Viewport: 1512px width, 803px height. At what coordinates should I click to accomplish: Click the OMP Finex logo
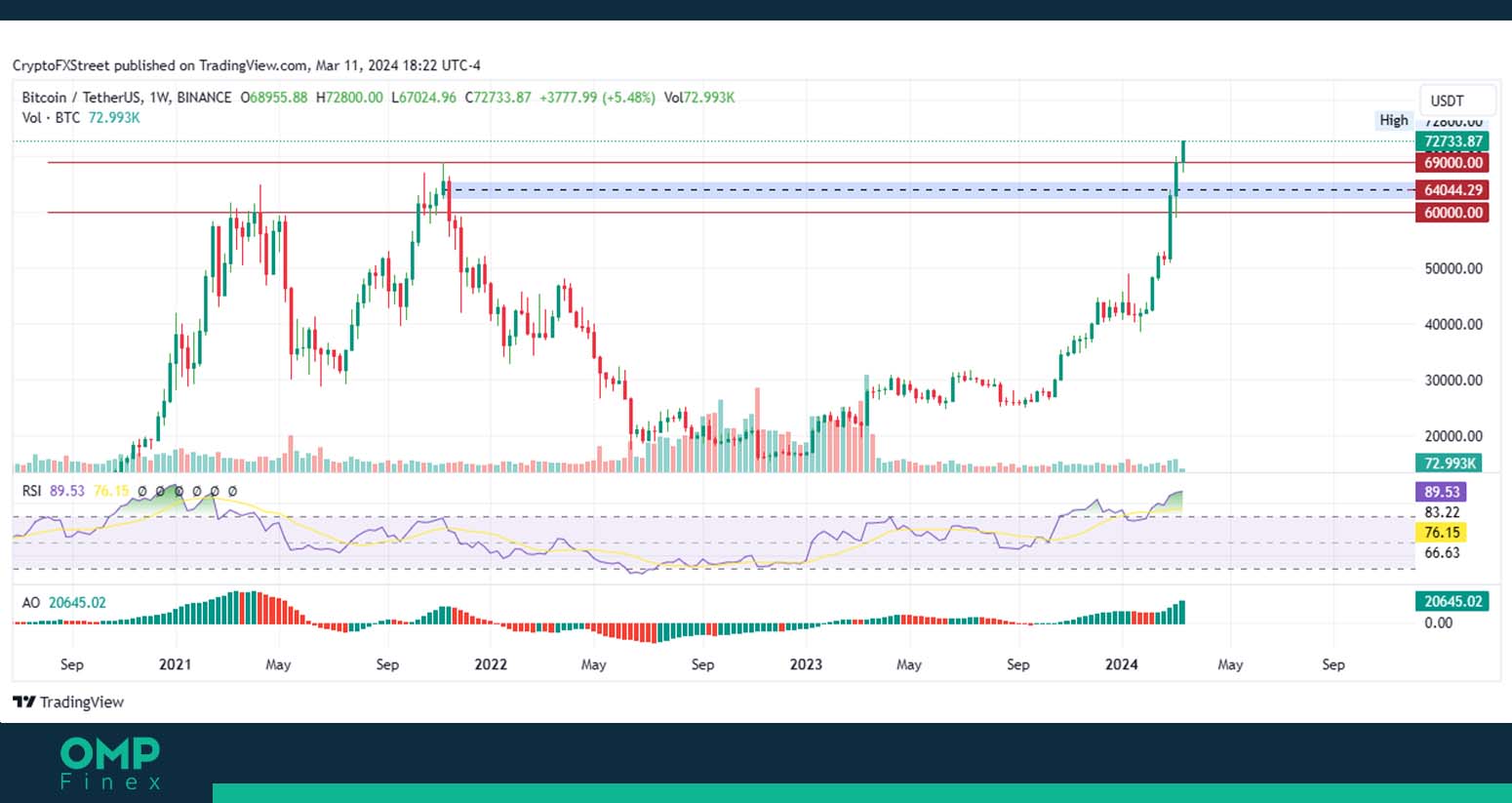110,763
